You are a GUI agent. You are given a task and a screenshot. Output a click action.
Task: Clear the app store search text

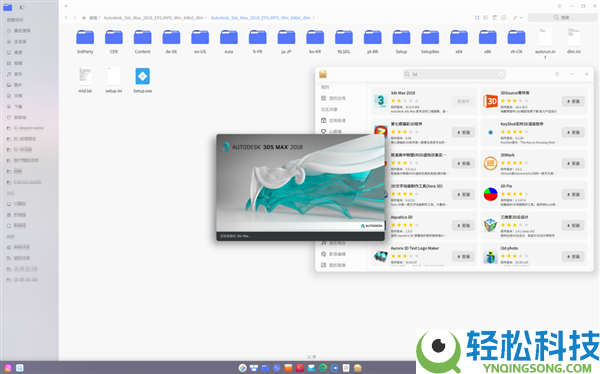click(x=501, y=74)
